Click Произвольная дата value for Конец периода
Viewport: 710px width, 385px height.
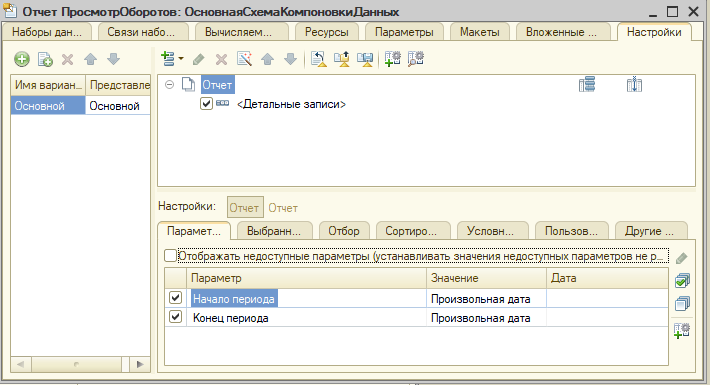[x=486, y=318]
